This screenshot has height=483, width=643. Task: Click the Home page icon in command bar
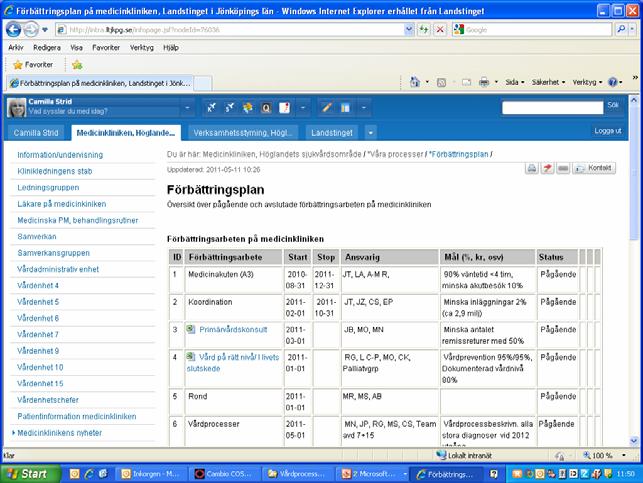coord(415,82)
